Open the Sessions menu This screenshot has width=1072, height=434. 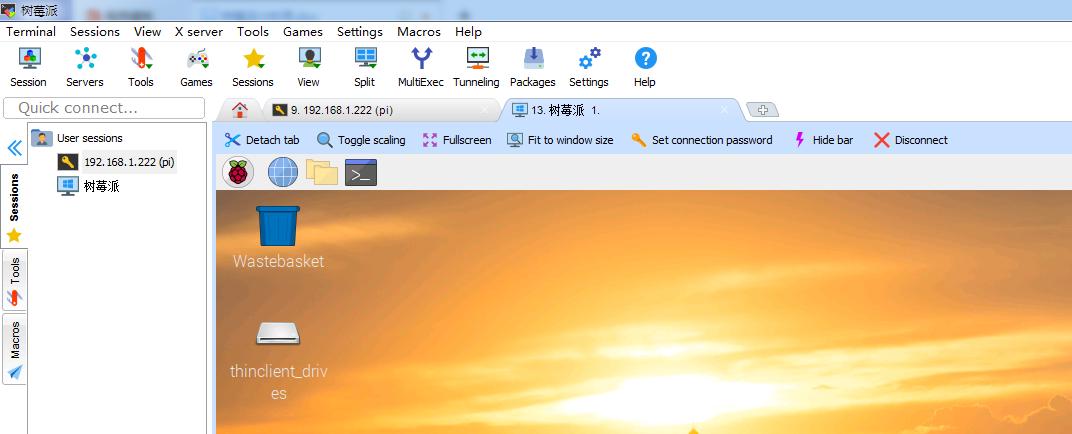click(94, 31)
